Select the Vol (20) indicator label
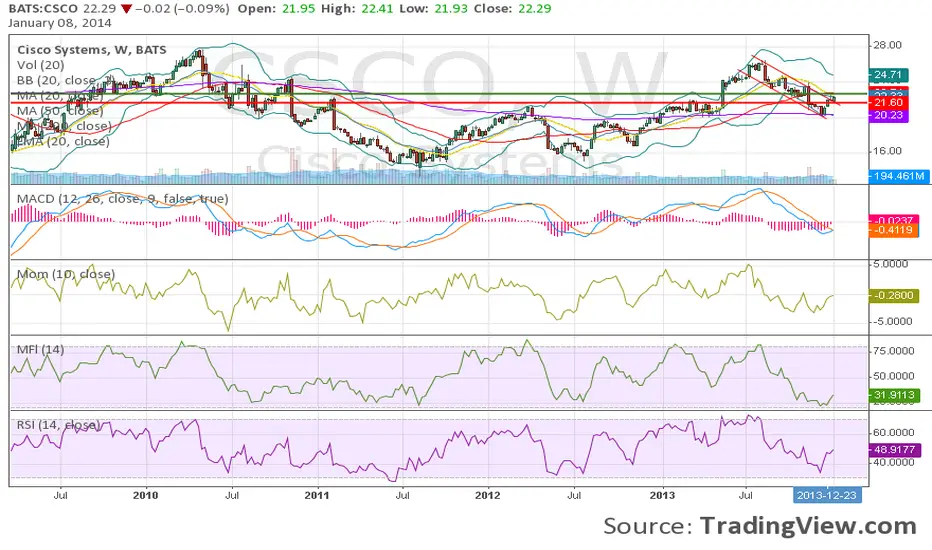 coord(40,65)
